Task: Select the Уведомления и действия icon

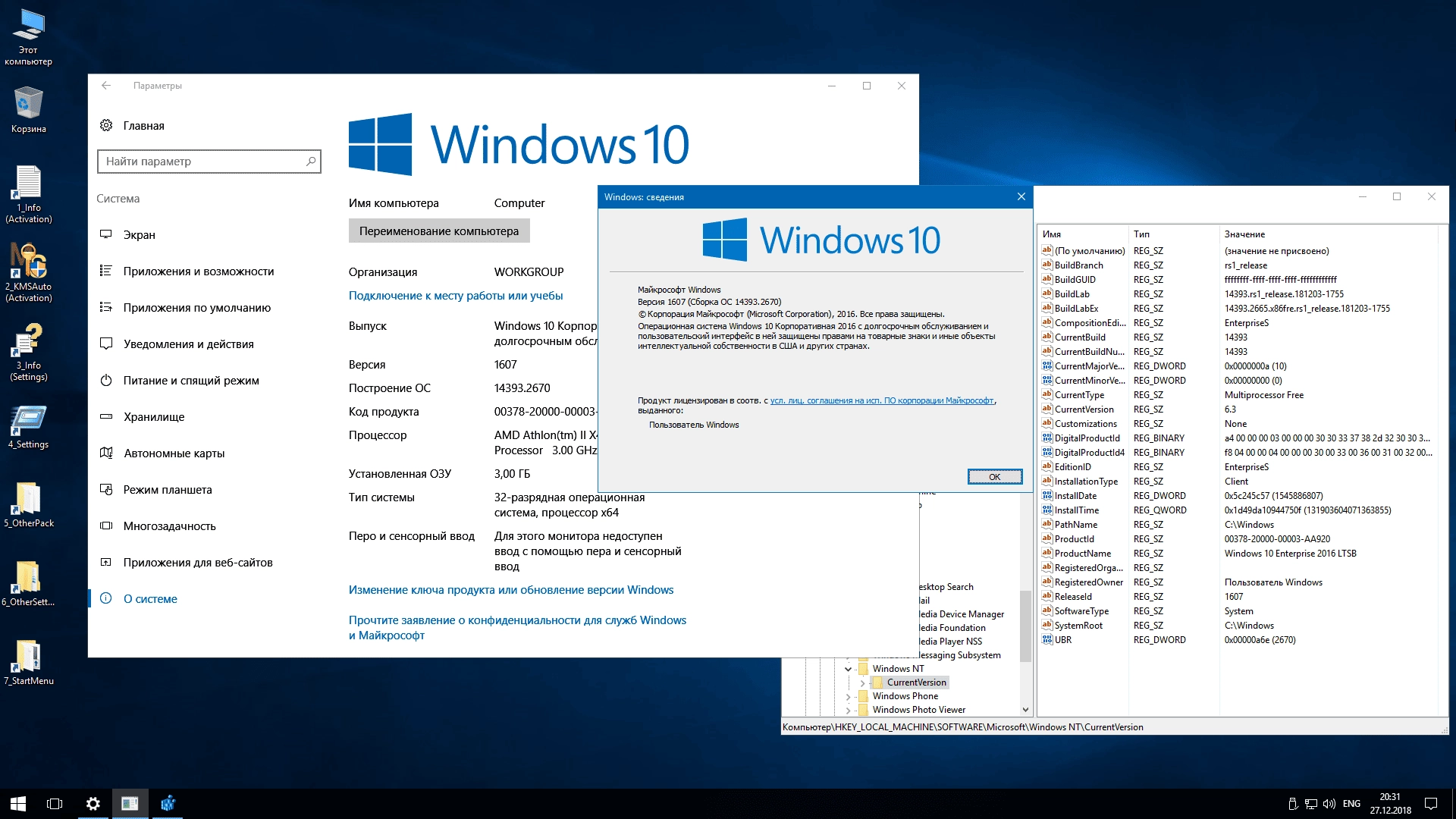Action: pos(106,344)
